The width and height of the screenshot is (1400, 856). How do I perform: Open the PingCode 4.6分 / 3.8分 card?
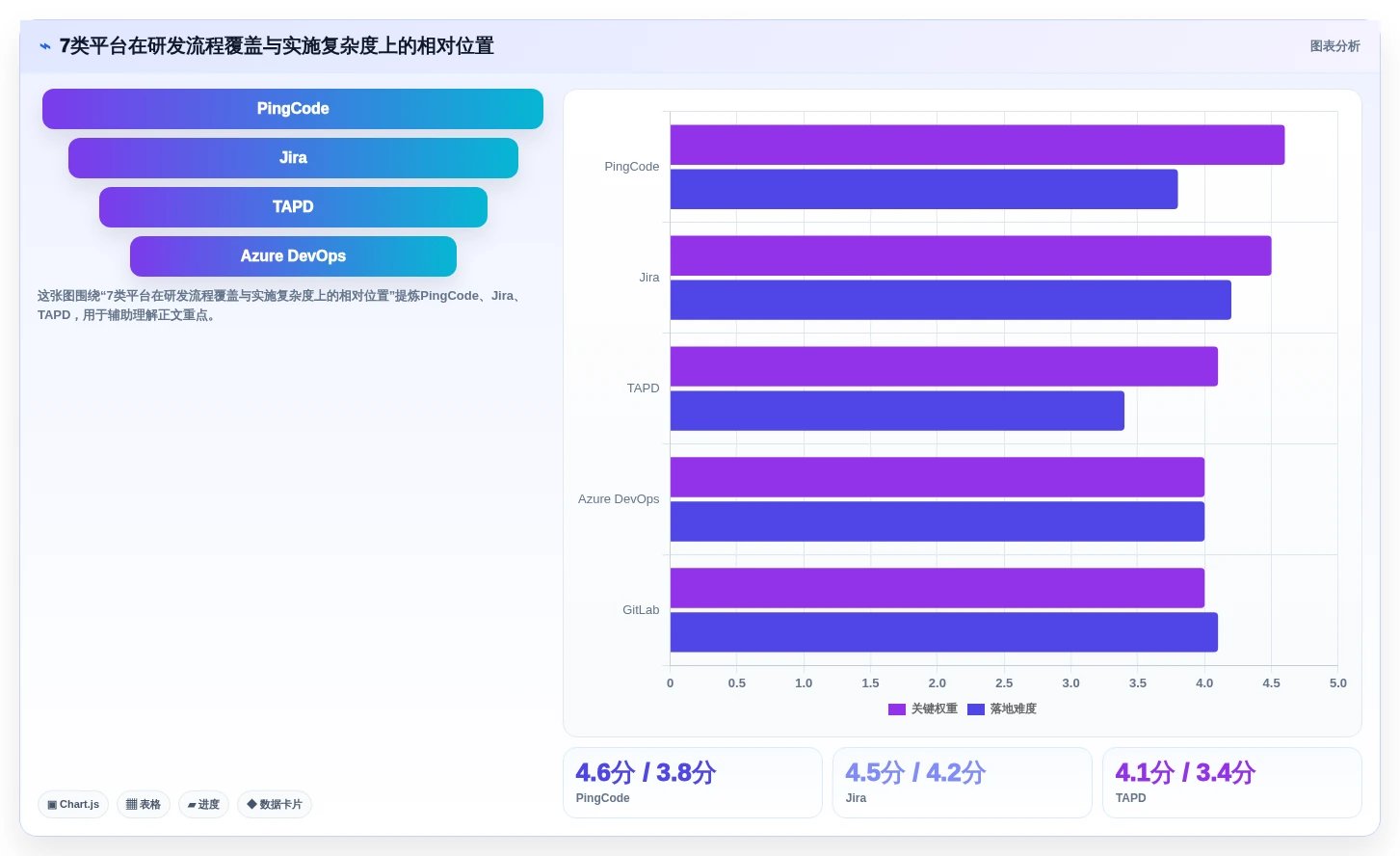tap(693, 783)
